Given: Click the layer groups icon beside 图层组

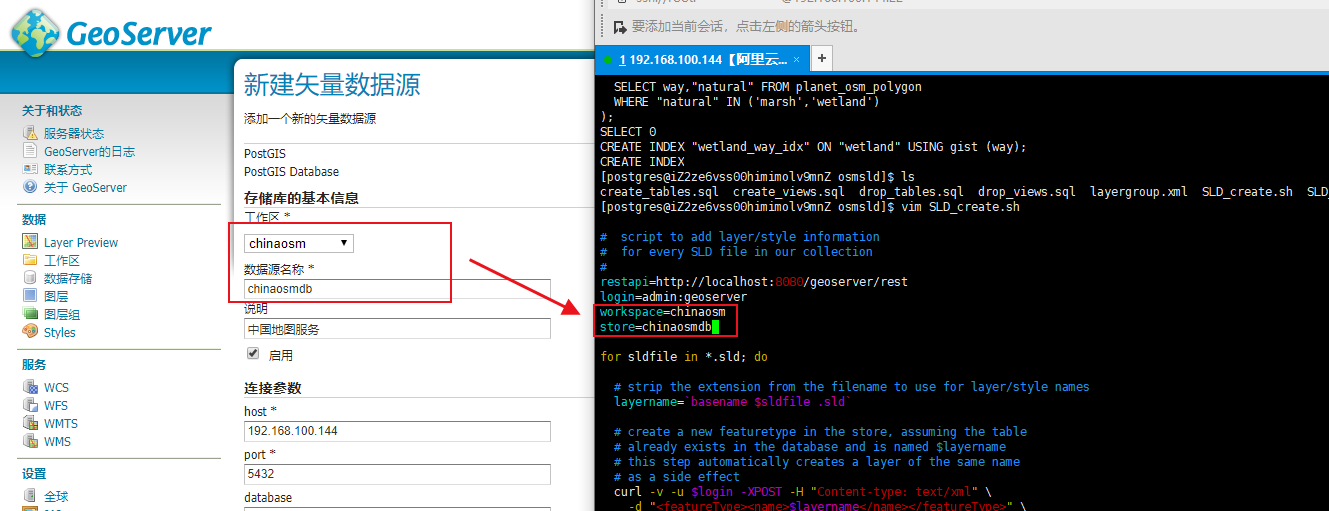Looking at the screenshot, I should (30, 314).
